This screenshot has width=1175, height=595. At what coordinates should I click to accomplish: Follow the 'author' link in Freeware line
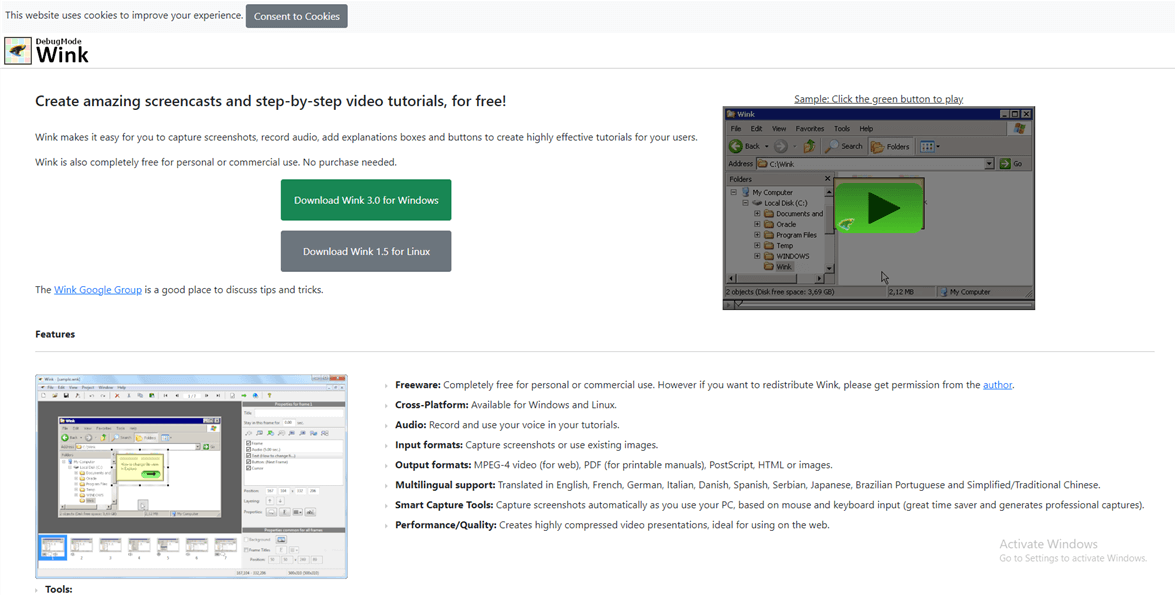coord(997,384)
